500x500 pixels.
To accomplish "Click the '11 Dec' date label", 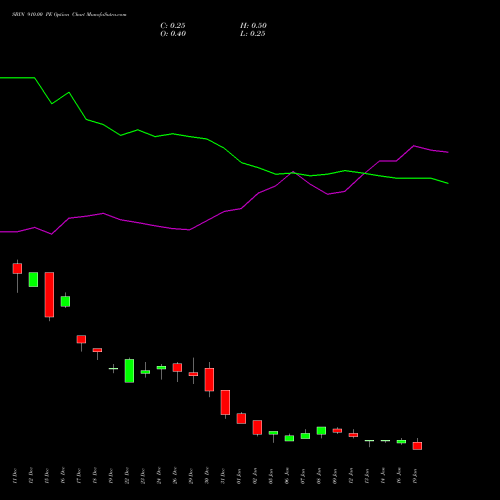I will click(x=15, y=476).
